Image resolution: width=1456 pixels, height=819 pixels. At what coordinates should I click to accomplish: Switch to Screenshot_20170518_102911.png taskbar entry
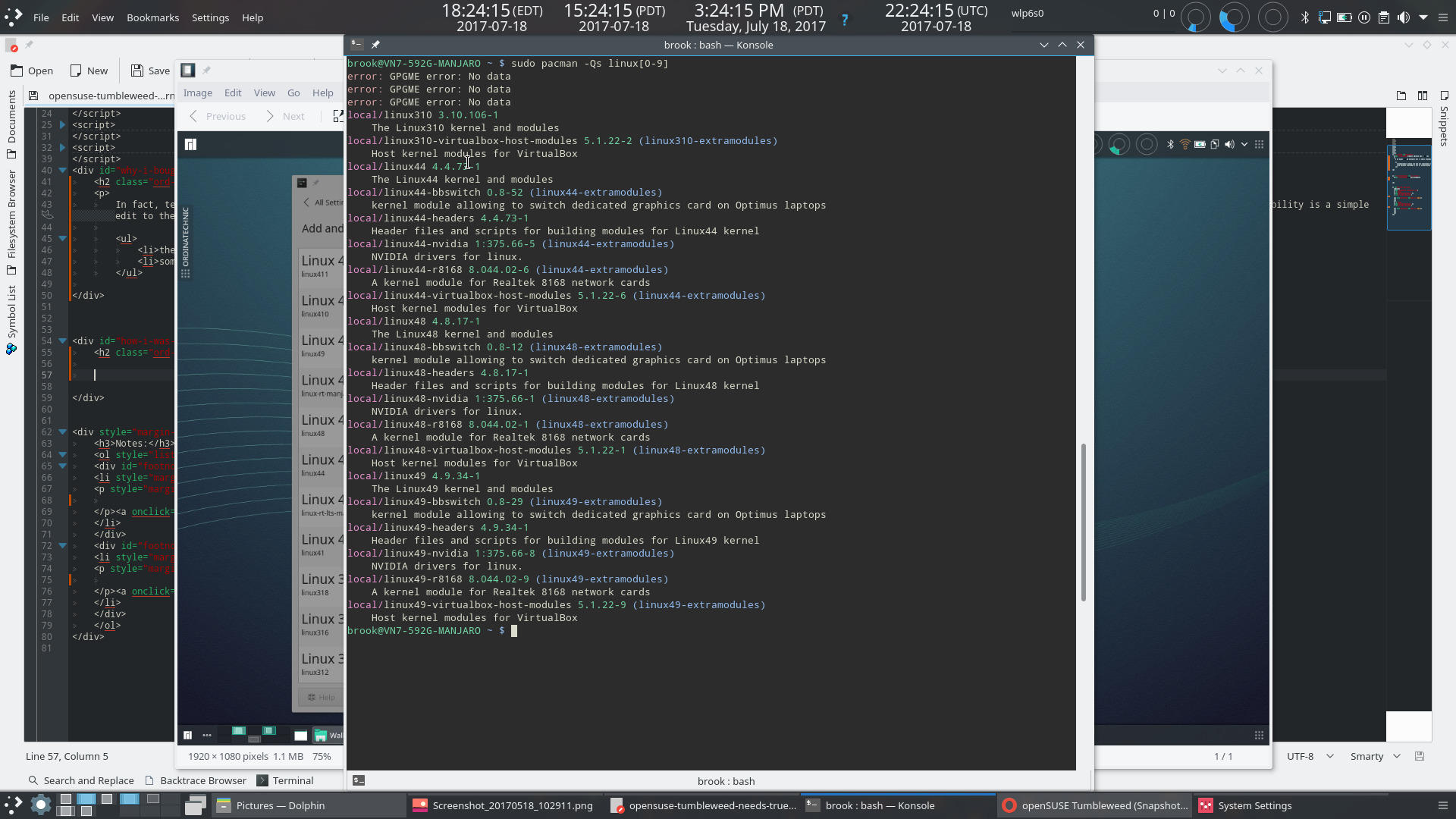[x=503, y=805]
